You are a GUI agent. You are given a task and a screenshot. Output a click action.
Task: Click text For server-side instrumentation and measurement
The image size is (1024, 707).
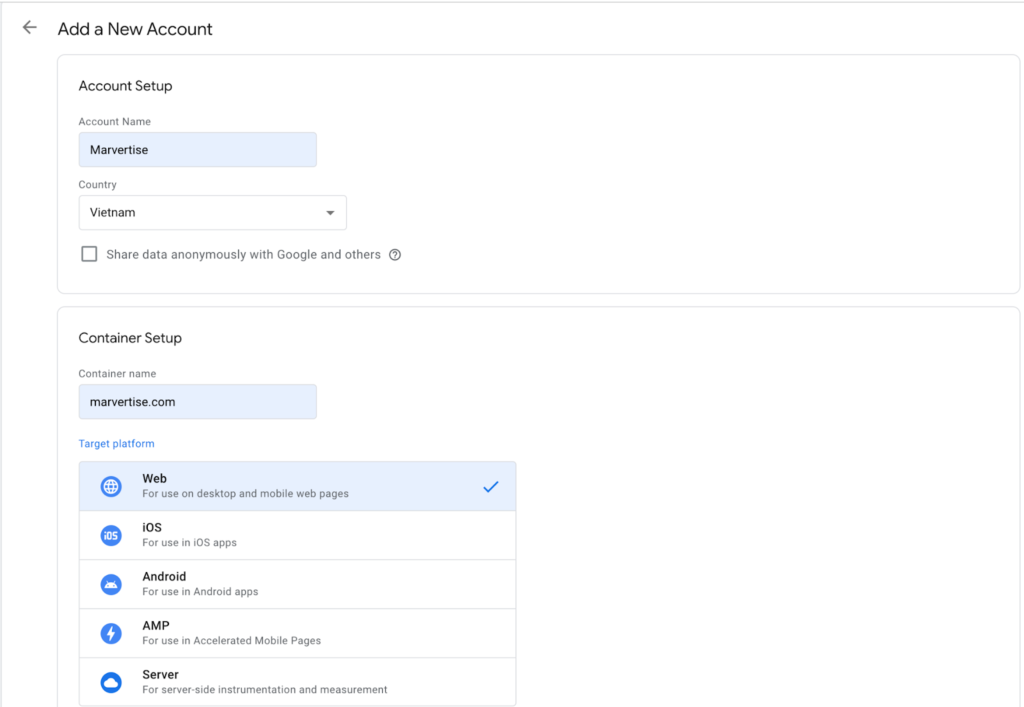[264, 689]
